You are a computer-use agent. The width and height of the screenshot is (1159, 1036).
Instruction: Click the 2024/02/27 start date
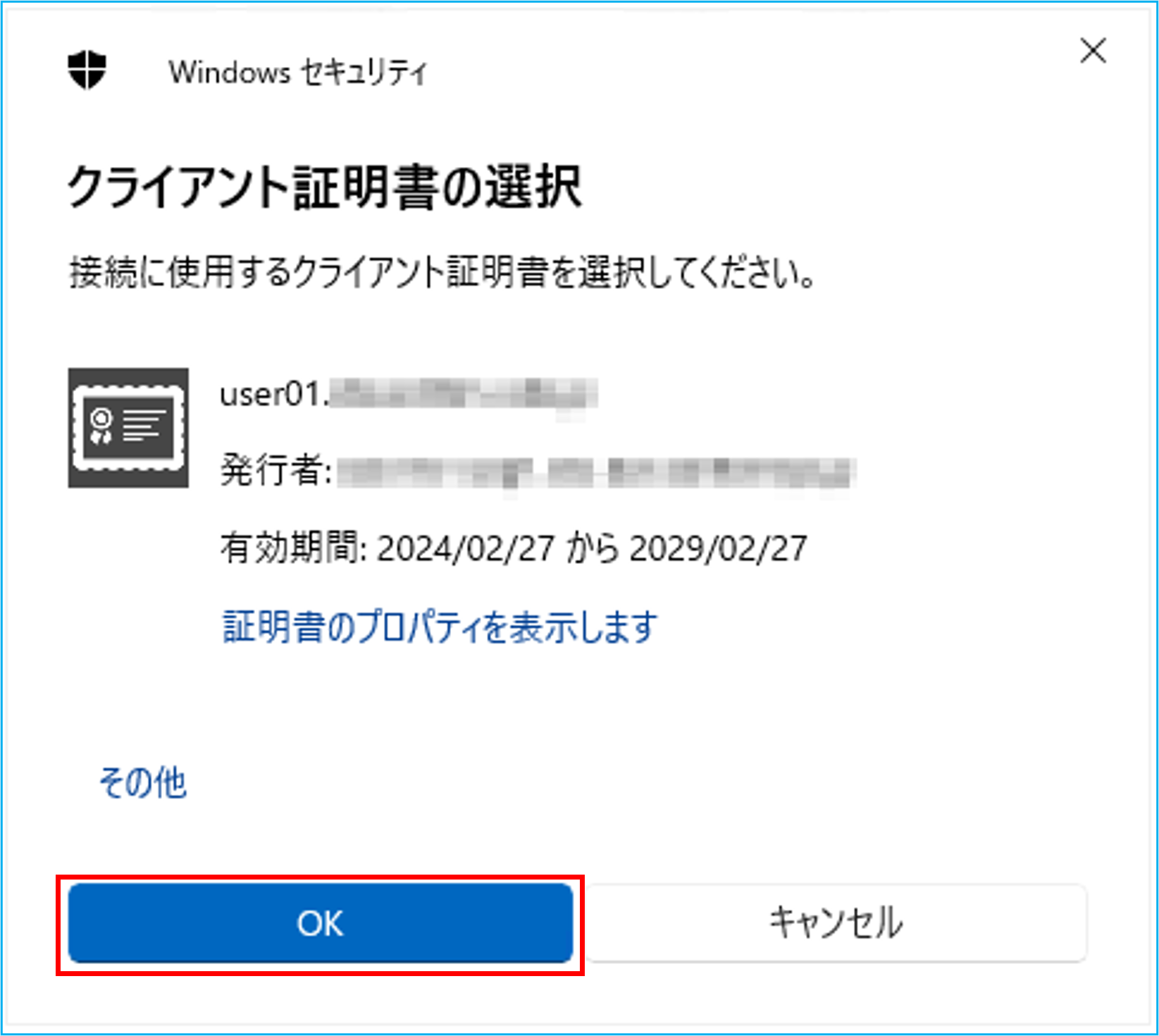pos(466,548)
